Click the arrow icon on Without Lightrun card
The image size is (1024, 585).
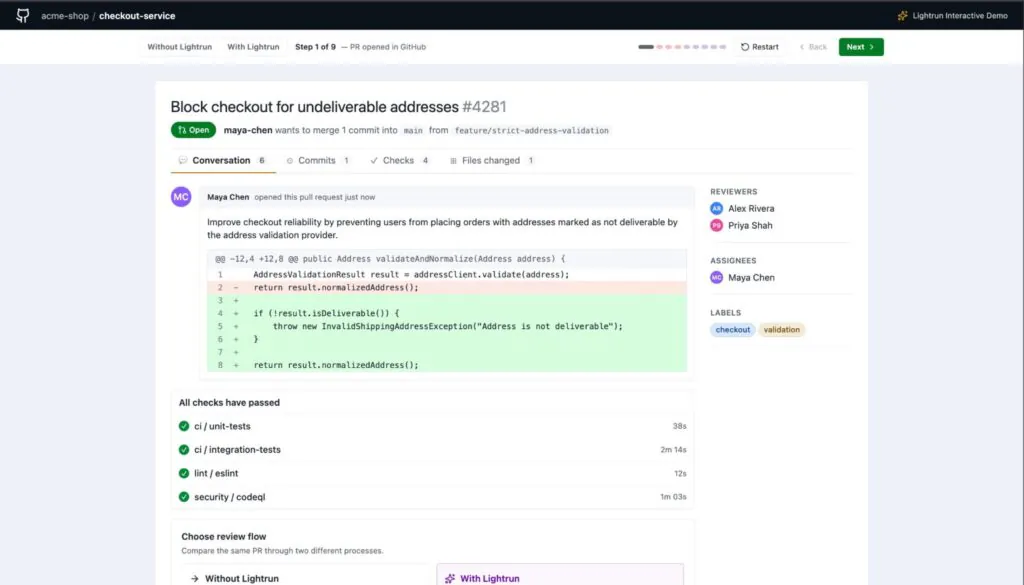click(195, 578)
